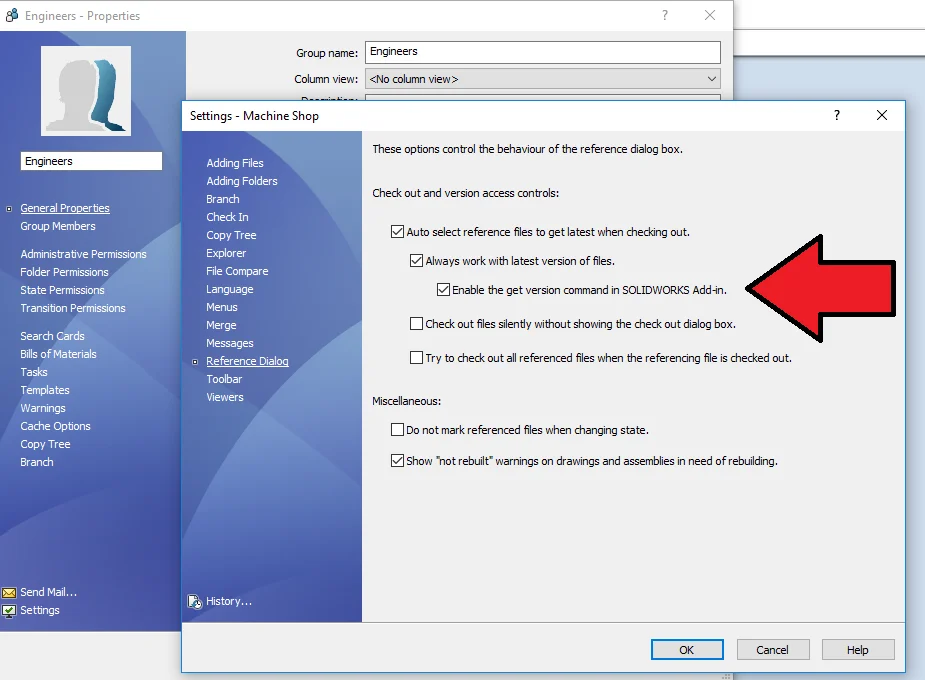Click help question mark in Engineers Properties window
This screenshot has height=680, width=925.
pos(665,16)
